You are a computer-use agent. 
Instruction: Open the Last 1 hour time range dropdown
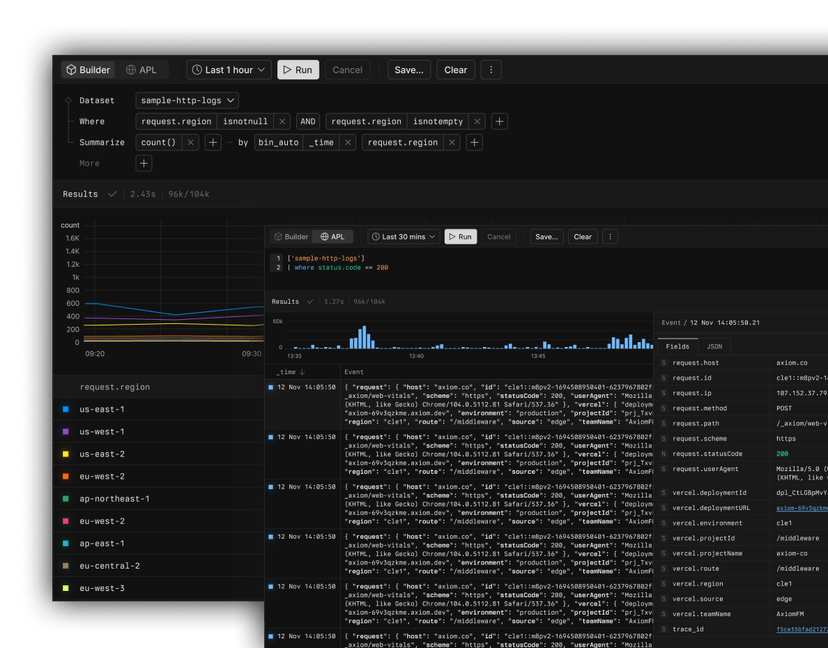pyautogui.click(x=227, y=70)
